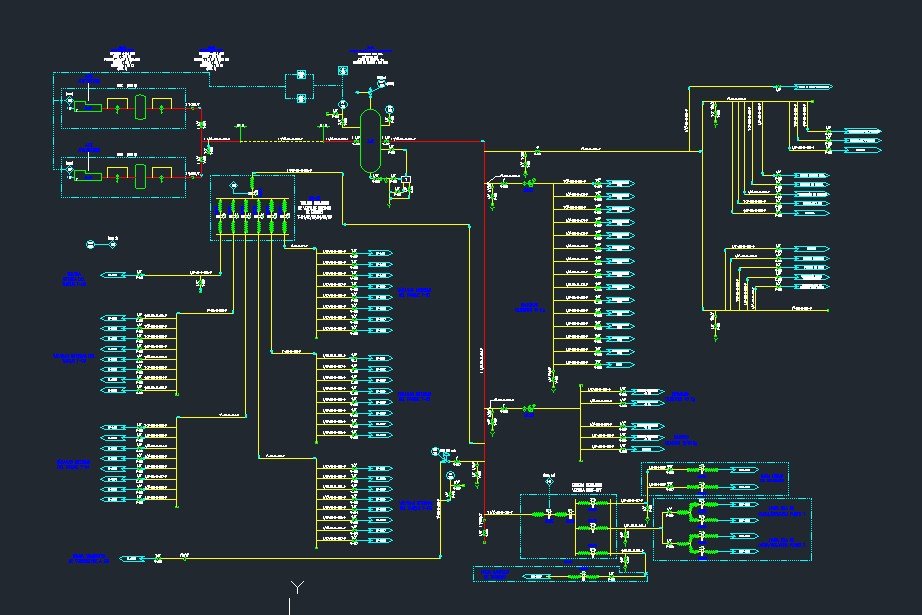Select the upper of two stacked square instruments

(x=299, y=76)
